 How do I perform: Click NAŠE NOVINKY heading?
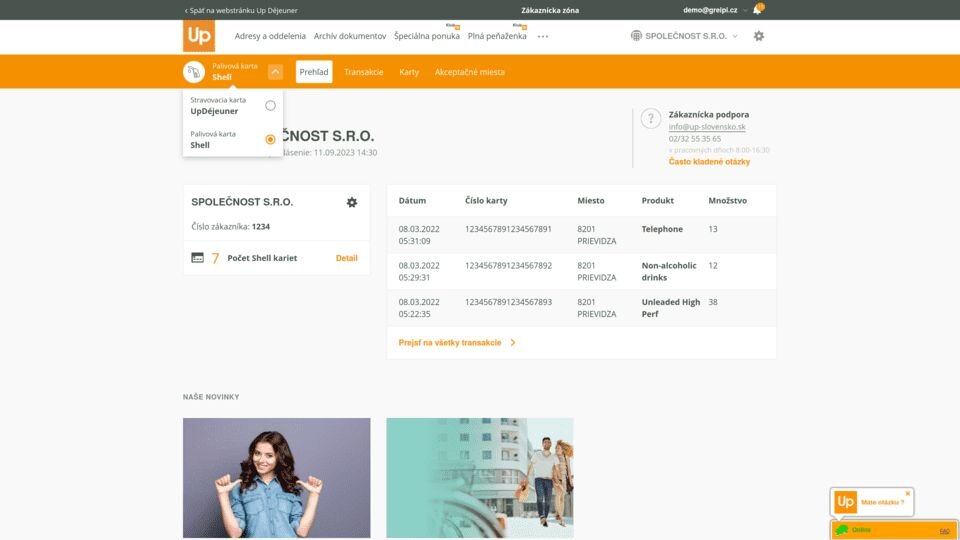(x=211, y=397)
